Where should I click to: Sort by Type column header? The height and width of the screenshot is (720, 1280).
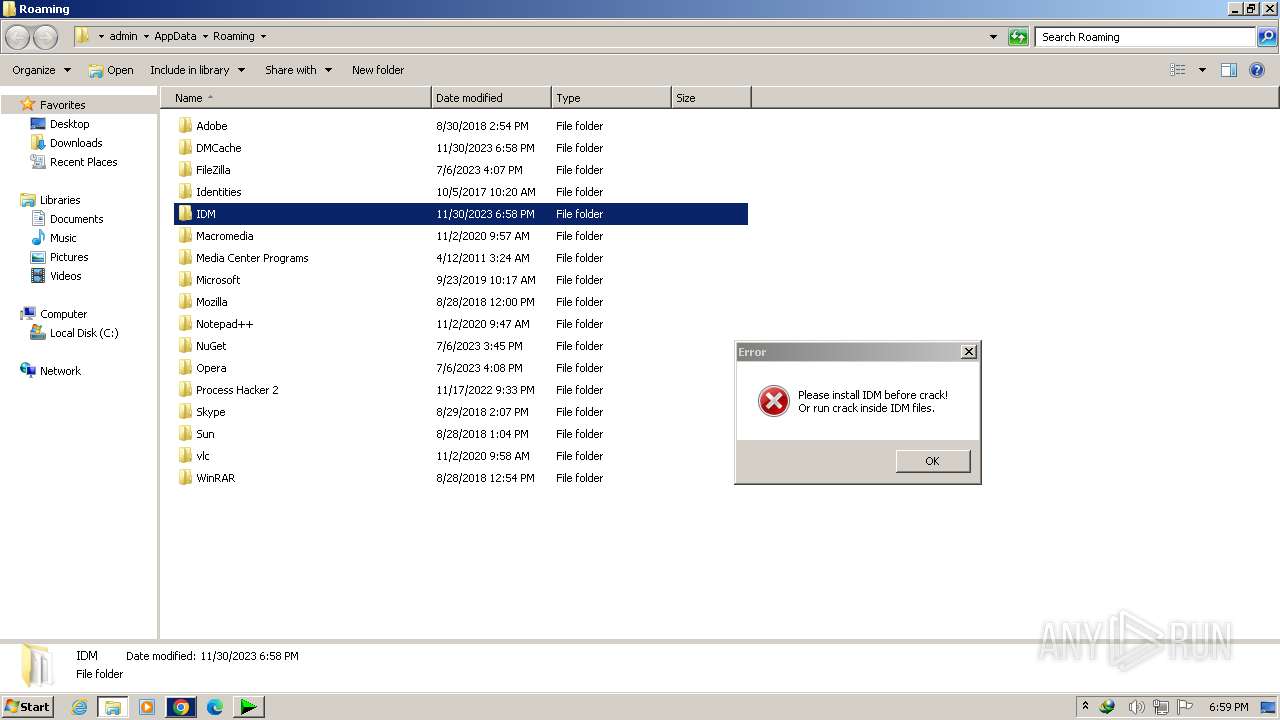tap(611, 98)
